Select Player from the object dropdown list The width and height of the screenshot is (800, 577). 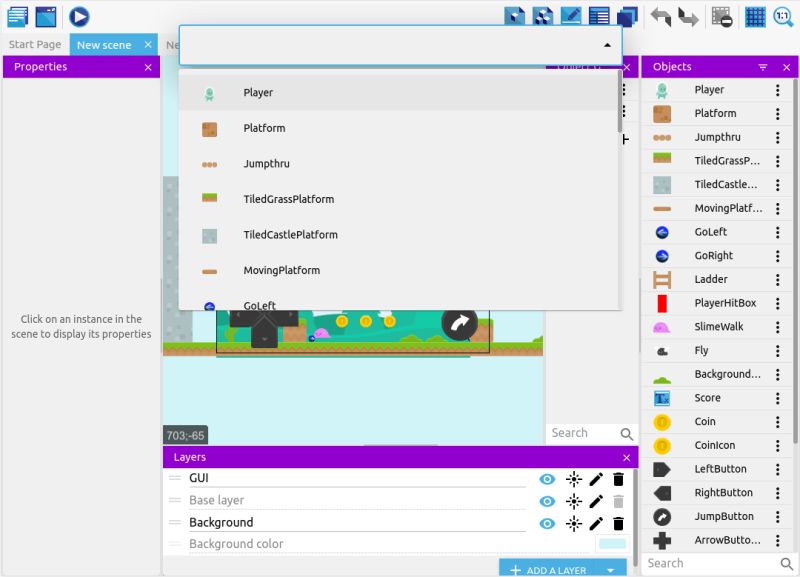257,92
